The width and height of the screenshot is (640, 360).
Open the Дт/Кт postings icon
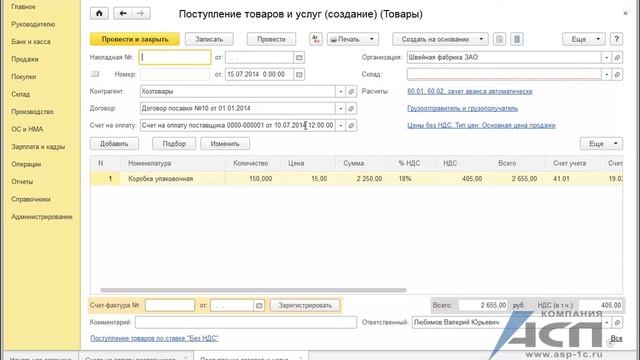click(x=316, y=39)
